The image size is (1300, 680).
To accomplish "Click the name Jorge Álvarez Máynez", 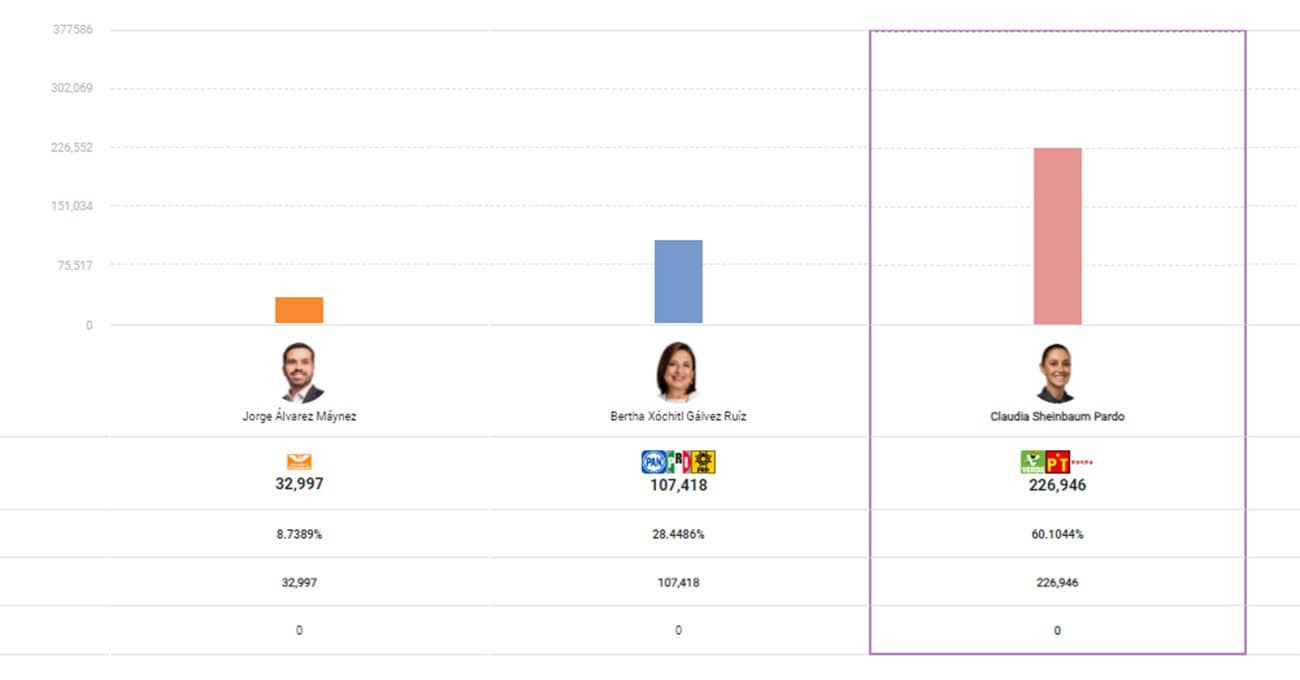I will pos(299,417).
